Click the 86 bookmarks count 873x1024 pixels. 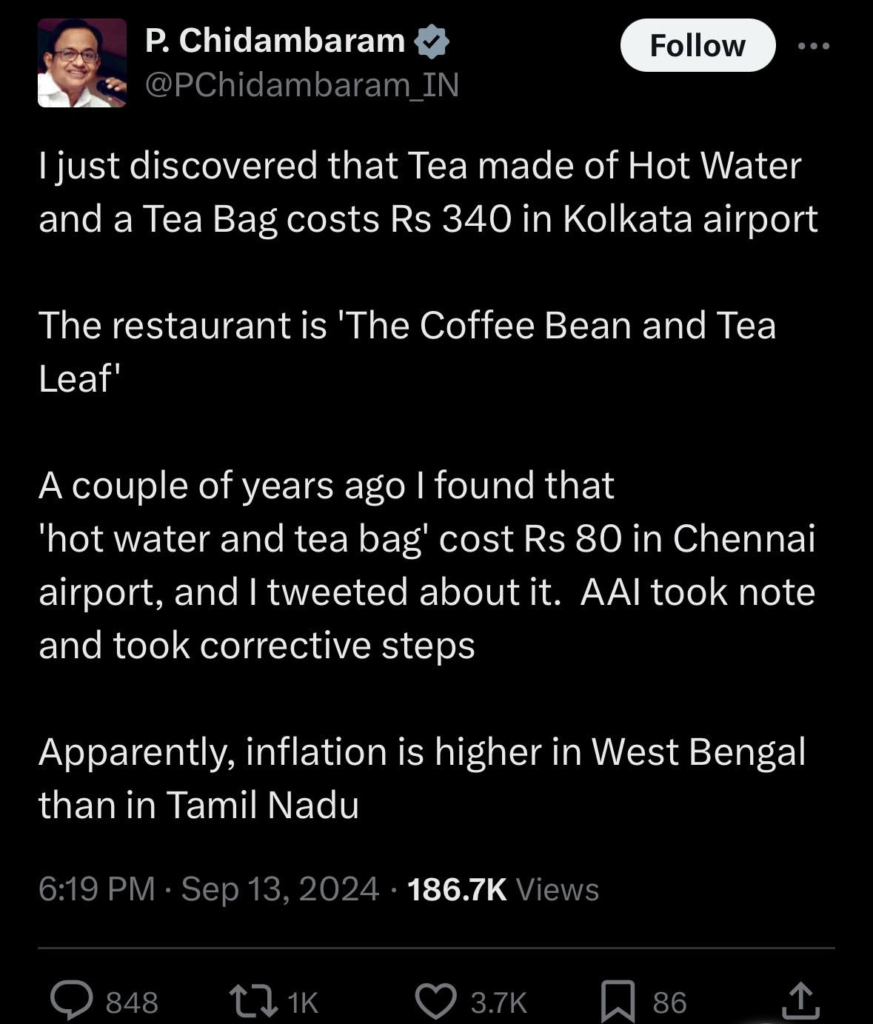coord(669,1002)
